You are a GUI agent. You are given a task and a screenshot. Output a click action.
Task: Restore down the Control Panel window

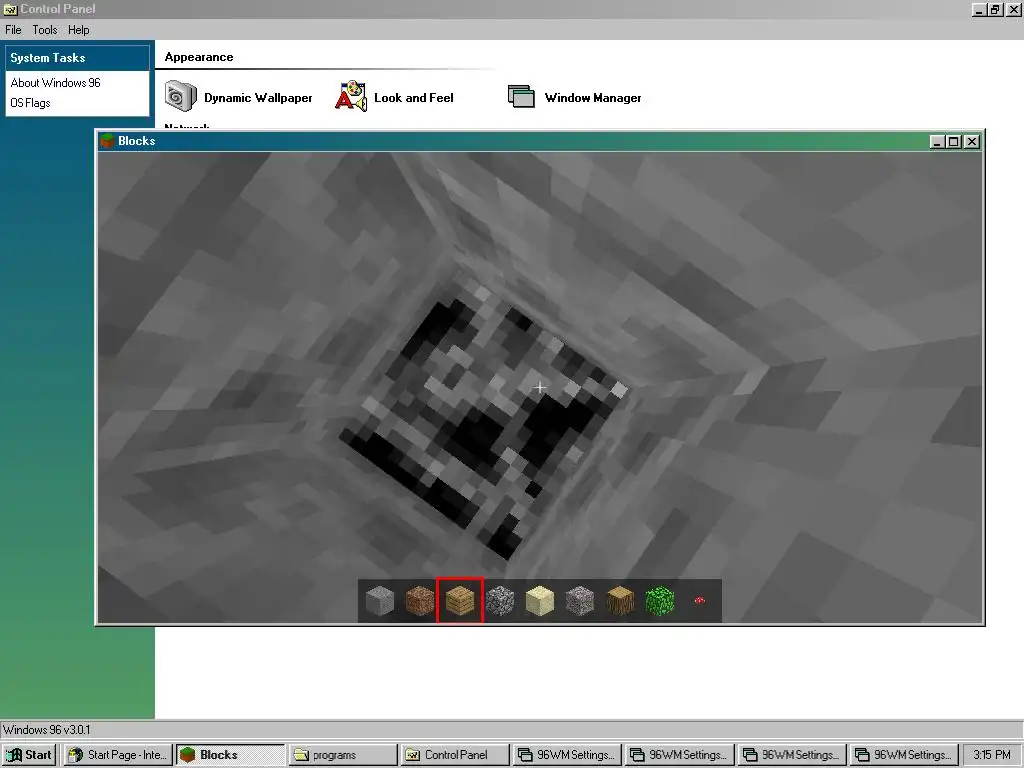995,9
